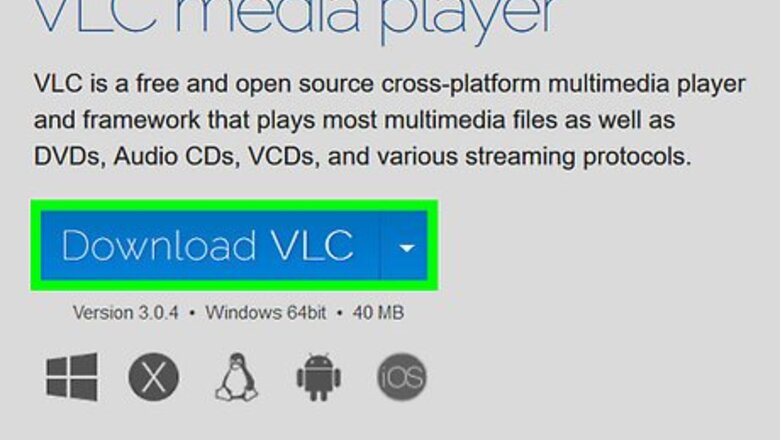
Task: Choose the macOS X circle icon
Action: click(153, 377)
